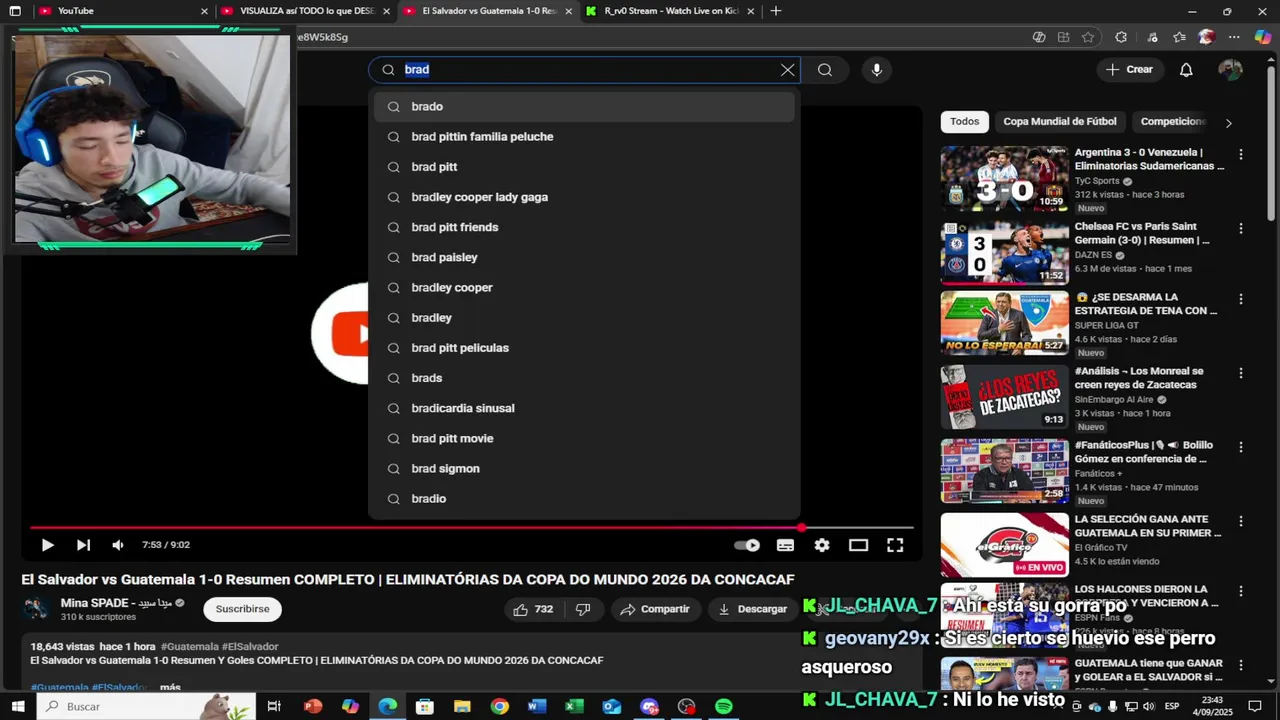Open the Copilot icon in Edge toolbar
The height and width of the screenshot is (720, 1280).
point(1263,37)
